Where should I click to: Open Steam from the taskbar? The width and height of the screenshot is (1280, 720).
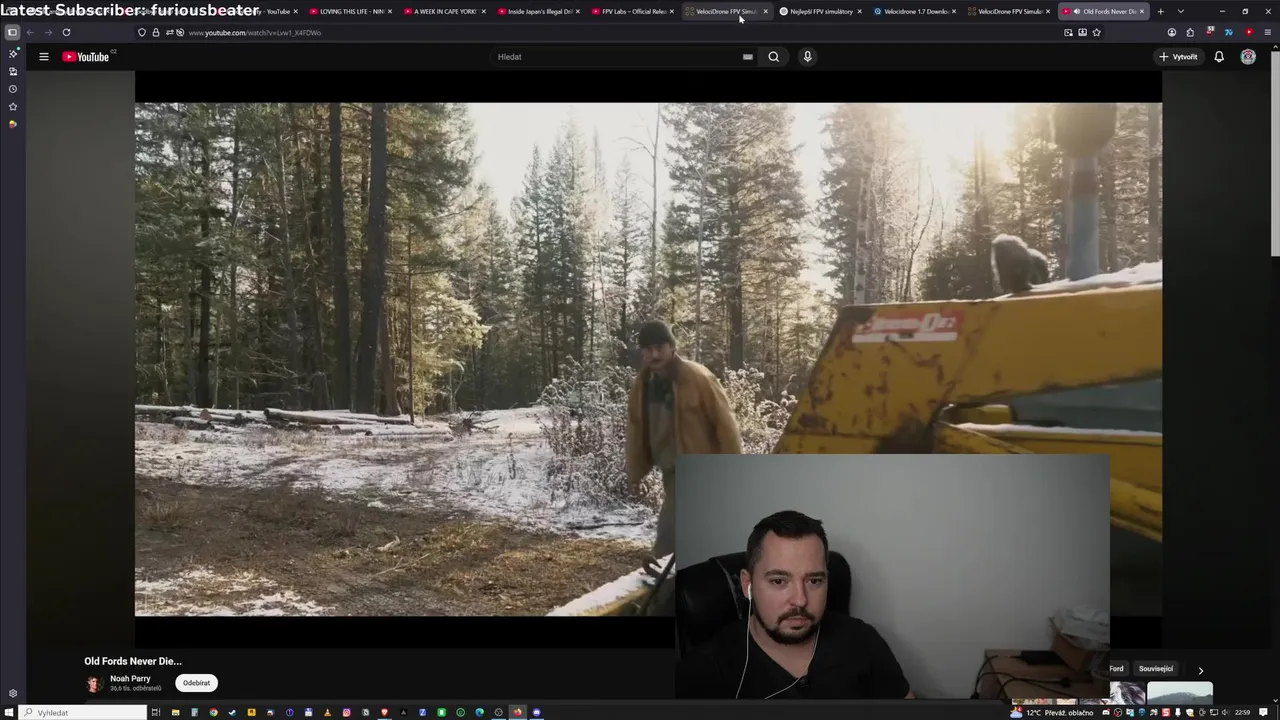click(232, 712)
